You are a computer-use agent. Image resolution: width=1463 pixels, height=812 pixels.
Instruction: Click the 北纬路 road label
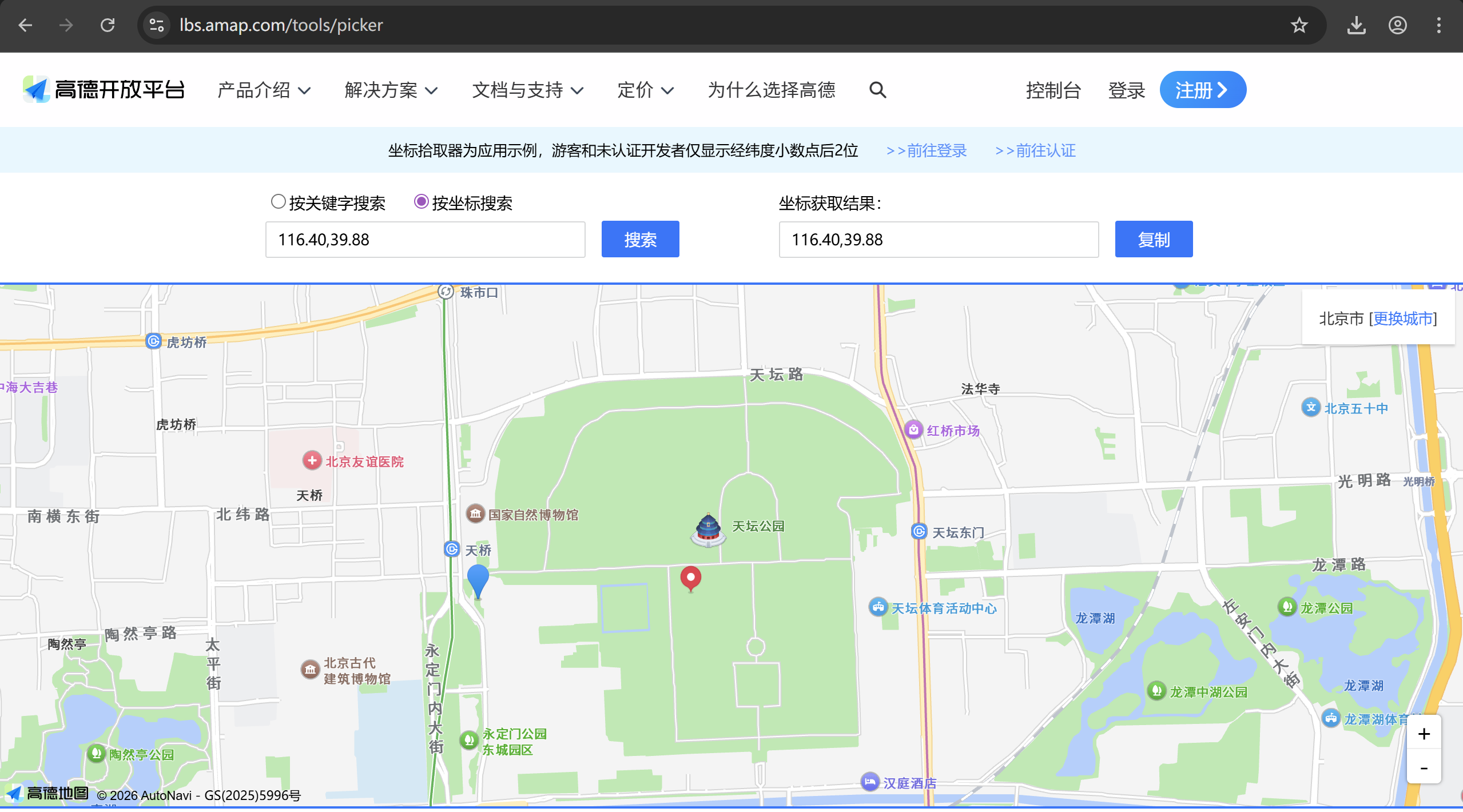pos(243,514)
